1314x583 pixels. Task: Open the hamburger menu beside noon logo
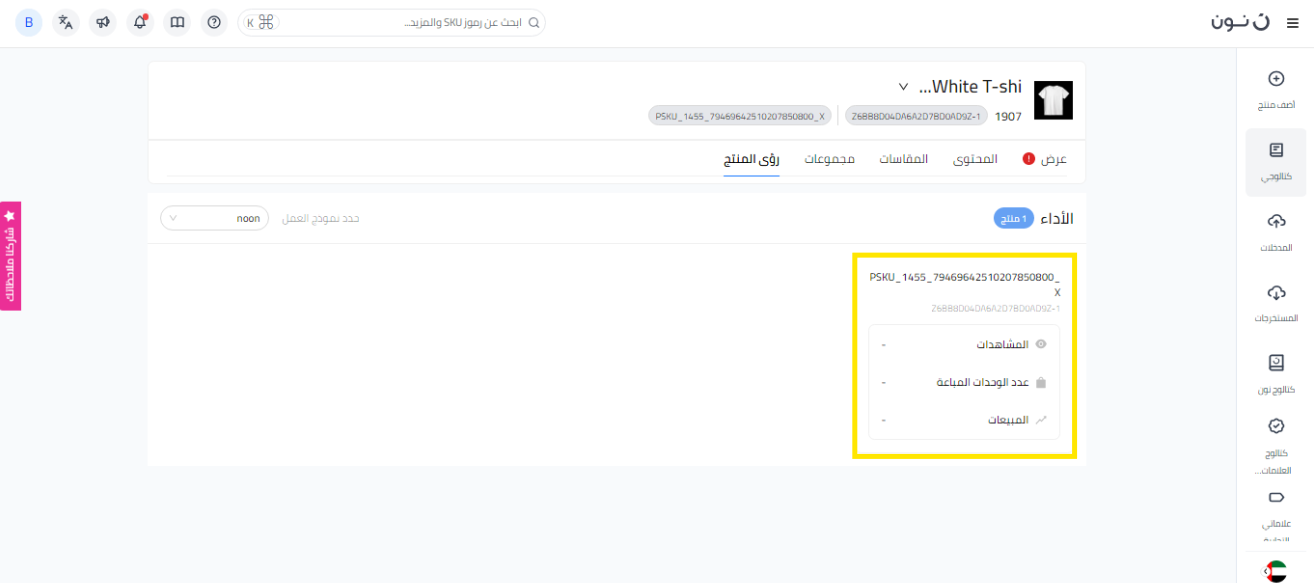click(1292, 23)
